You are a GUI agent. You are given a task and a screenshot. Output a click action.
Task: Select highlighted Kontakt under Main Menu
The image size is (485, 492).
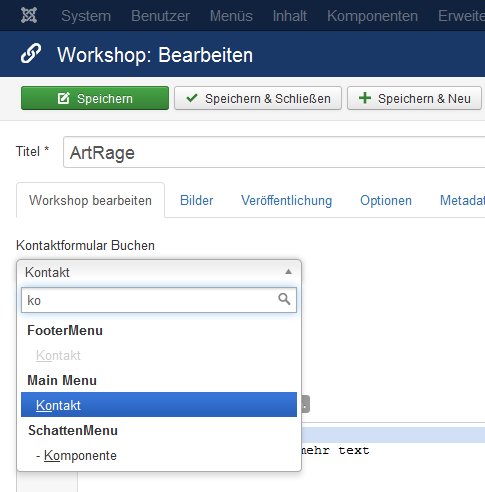click(x=159, y=405)
